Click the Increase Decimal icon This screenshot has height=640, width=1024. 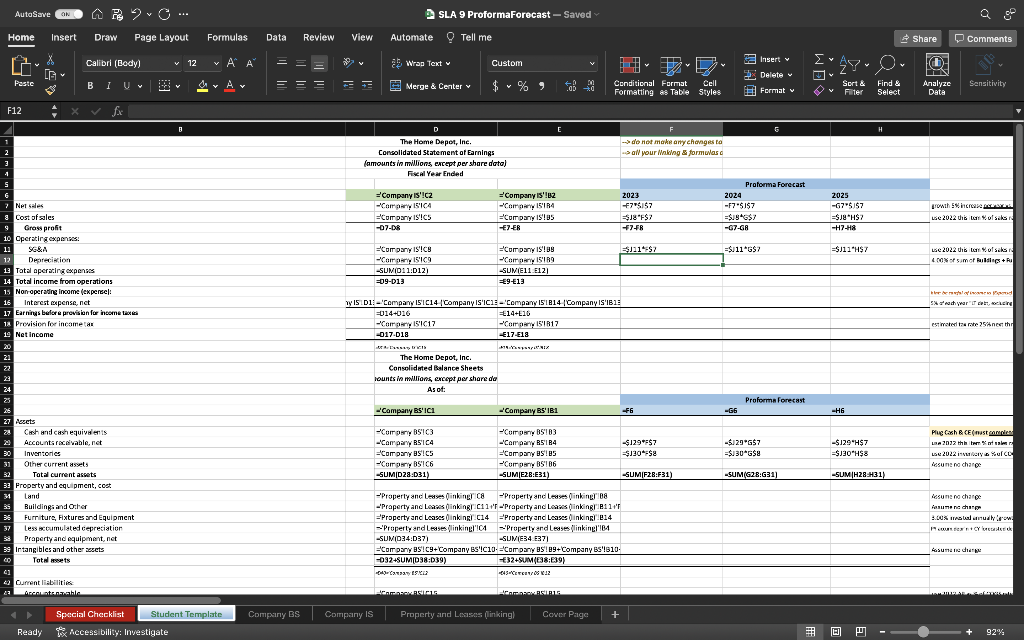(x=570, y=86)
